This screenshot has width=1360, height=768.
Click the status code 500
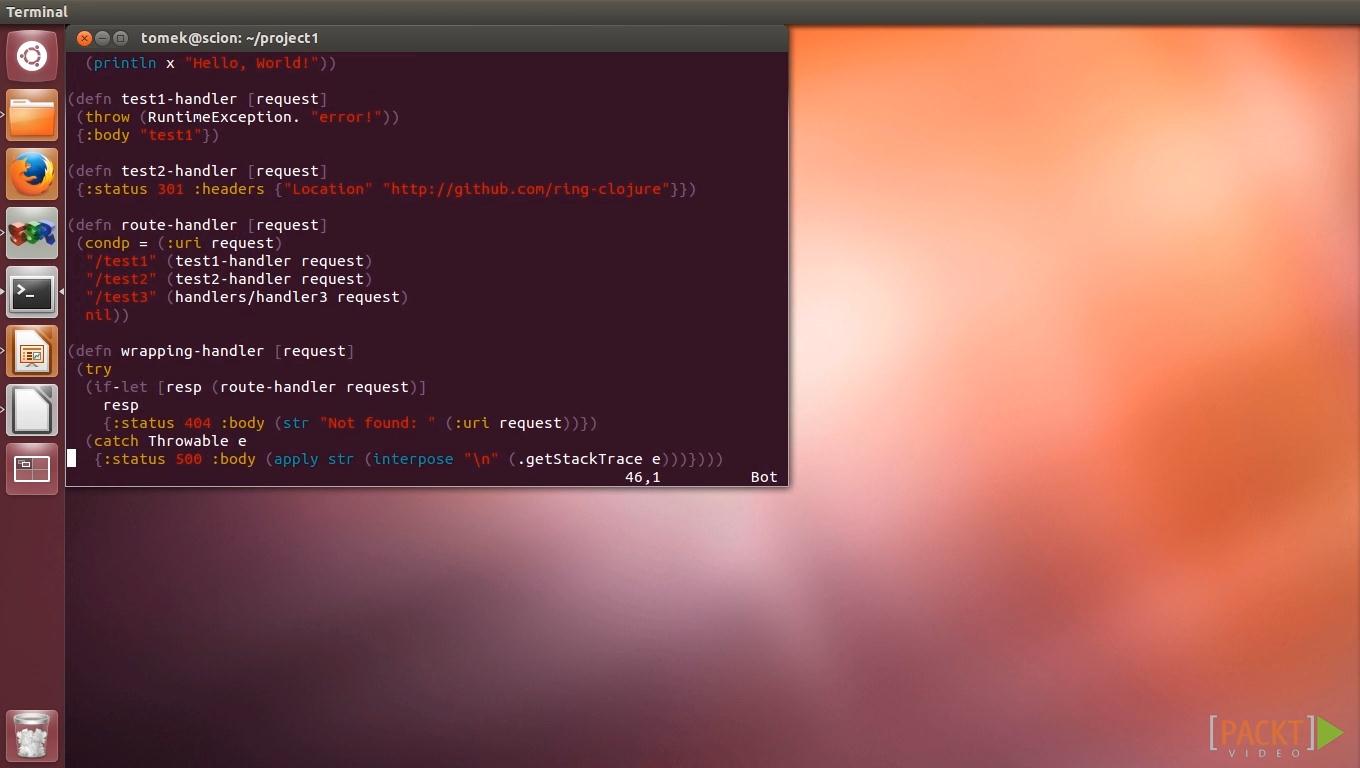188,459
